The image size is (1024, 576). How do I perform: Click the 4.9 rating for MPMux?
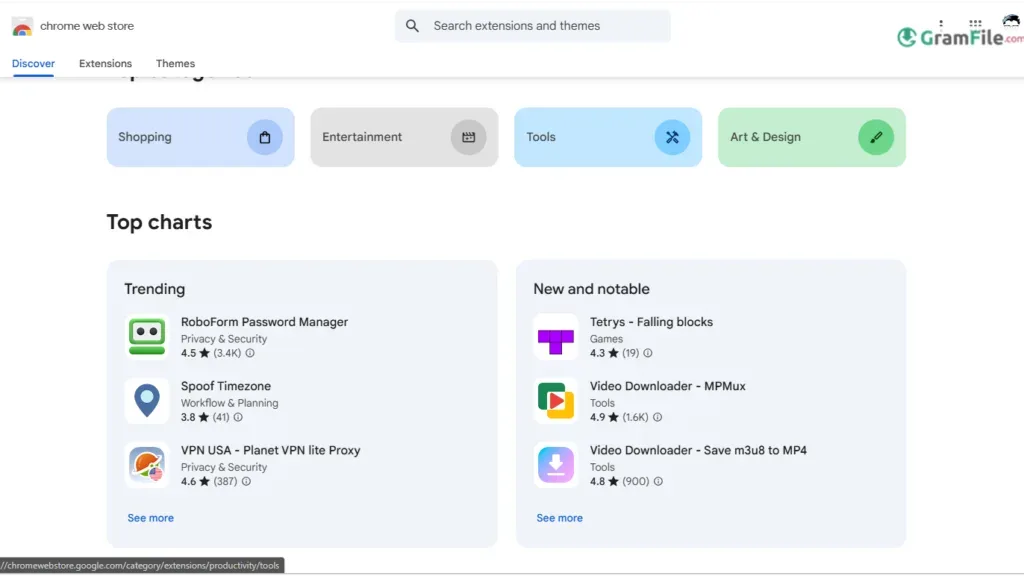[598, 417]
